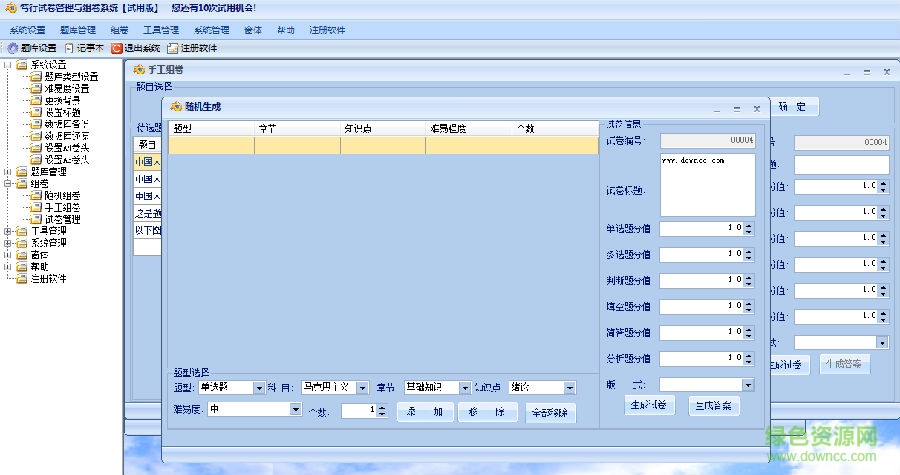Viewport: 900px width, 475px height.
Task: Collapse the 组卷 tree node
Action: point(7,183)
